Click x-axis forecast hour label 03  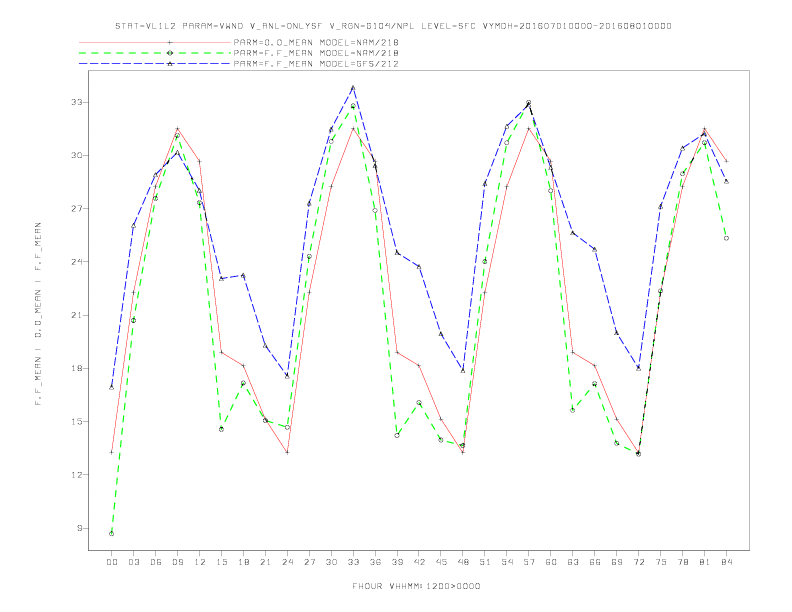(133, 562)
